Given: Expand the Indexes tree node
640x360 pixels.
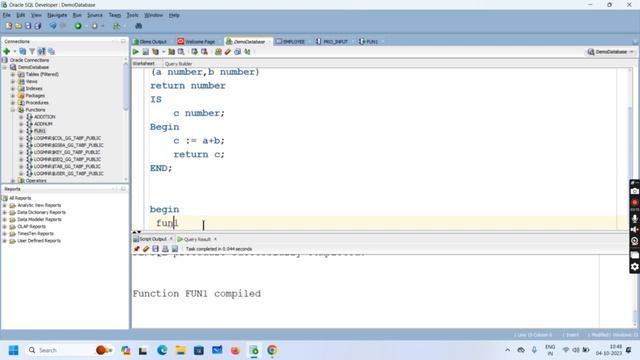Looking at the screenshot, I should pos(13,89).
